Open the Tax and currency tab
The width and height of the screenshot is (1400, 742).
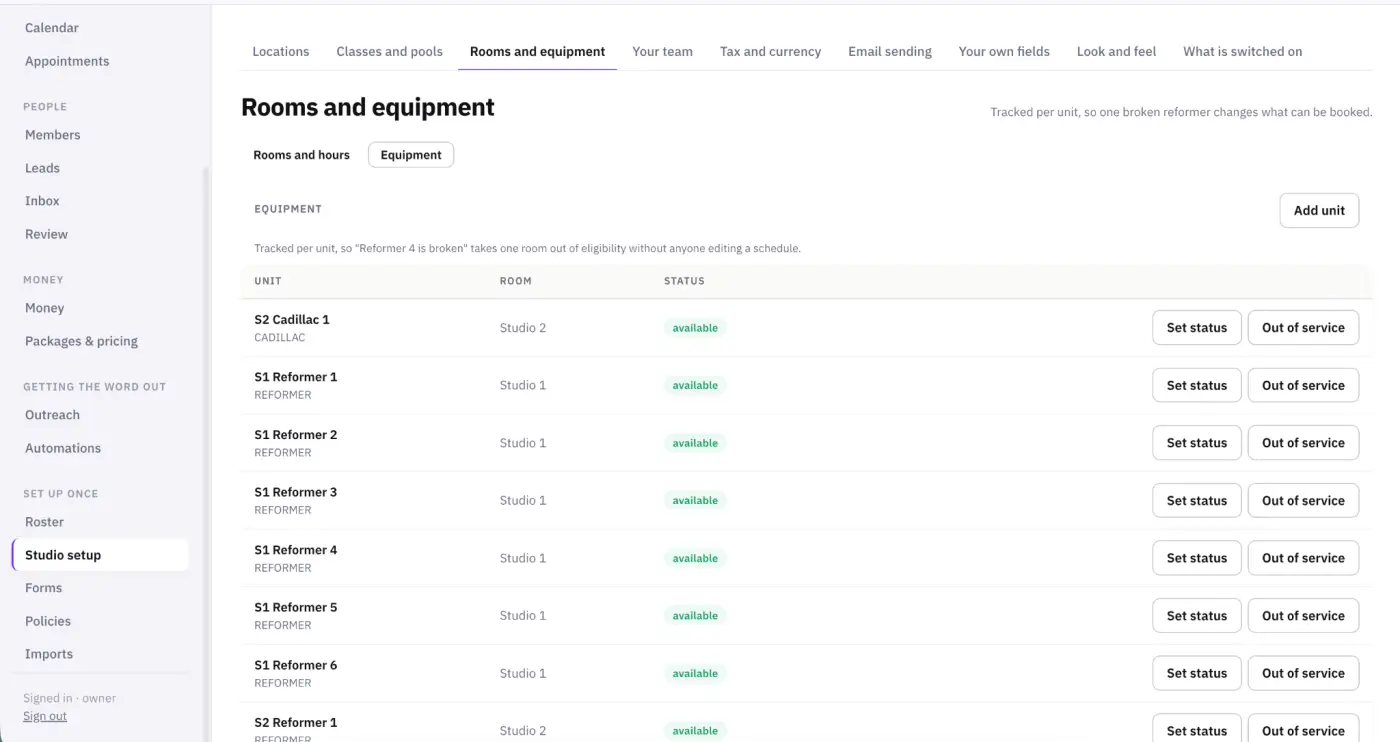(770, 52)
